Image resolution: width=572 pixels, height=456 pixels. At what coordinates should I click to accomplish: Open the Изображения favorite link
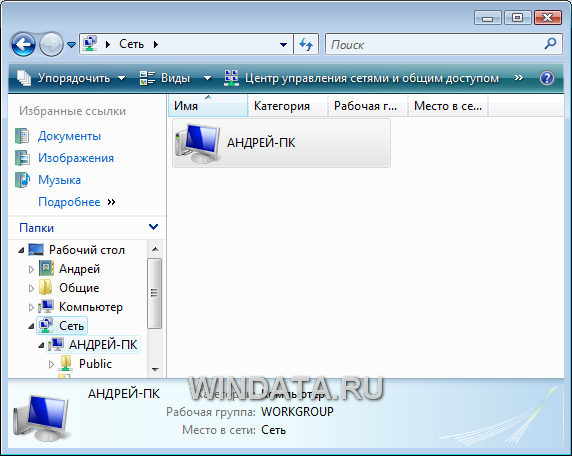click(x=76, y=158)
